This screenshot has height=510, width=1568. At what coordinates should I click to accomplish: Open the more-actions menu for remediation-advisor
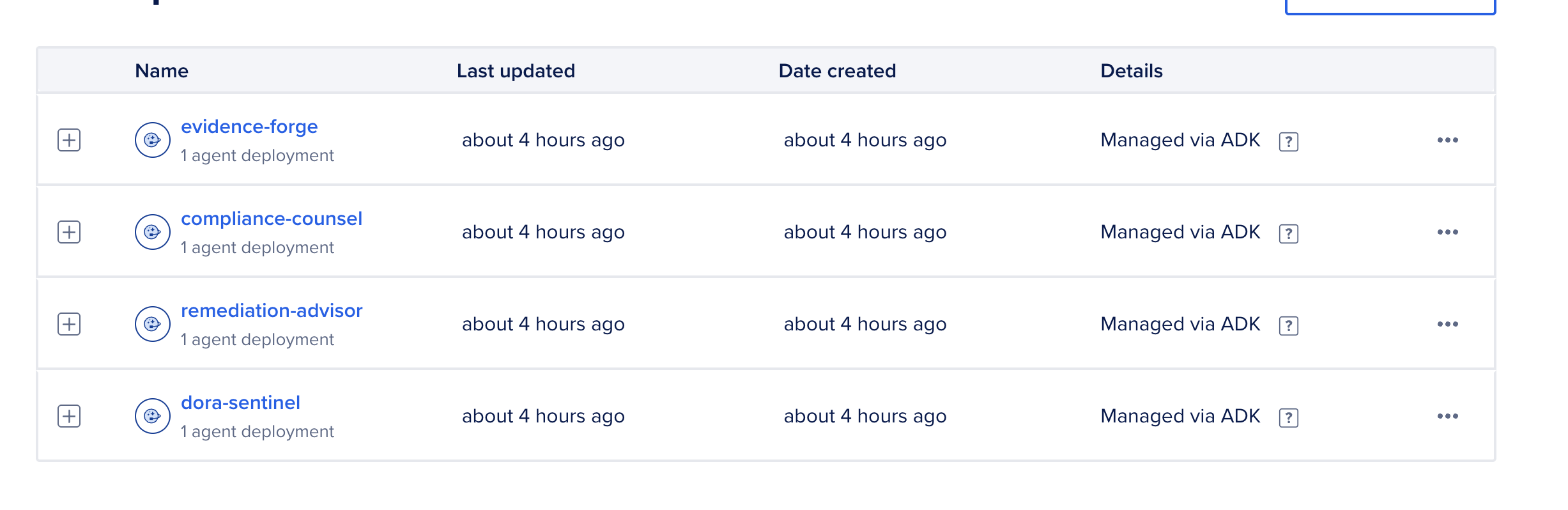tap(1447, 324)
